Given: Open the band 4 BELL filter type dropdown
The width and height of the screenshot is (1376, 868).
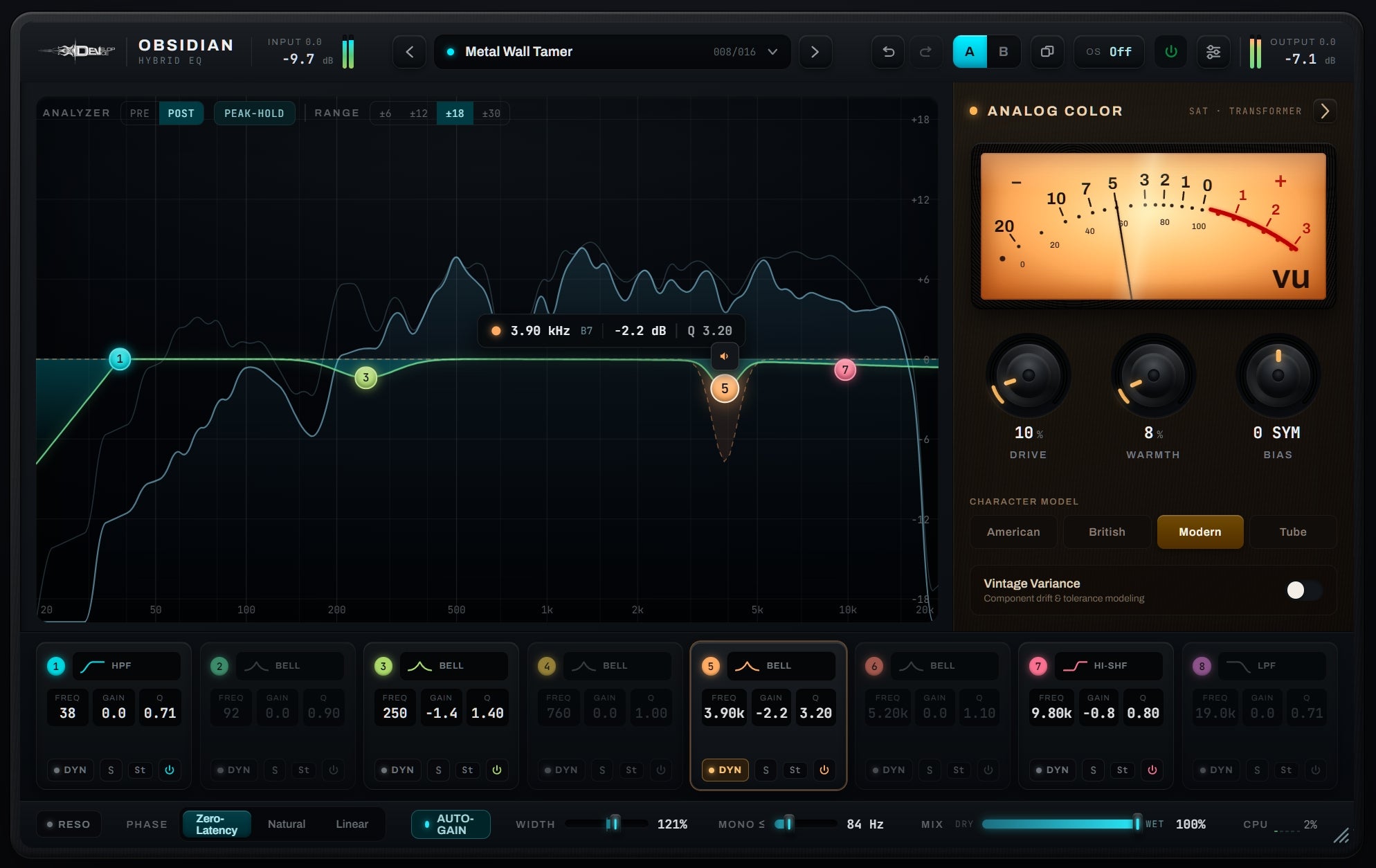Looking at the screenshot, I should tap(617, 666).
